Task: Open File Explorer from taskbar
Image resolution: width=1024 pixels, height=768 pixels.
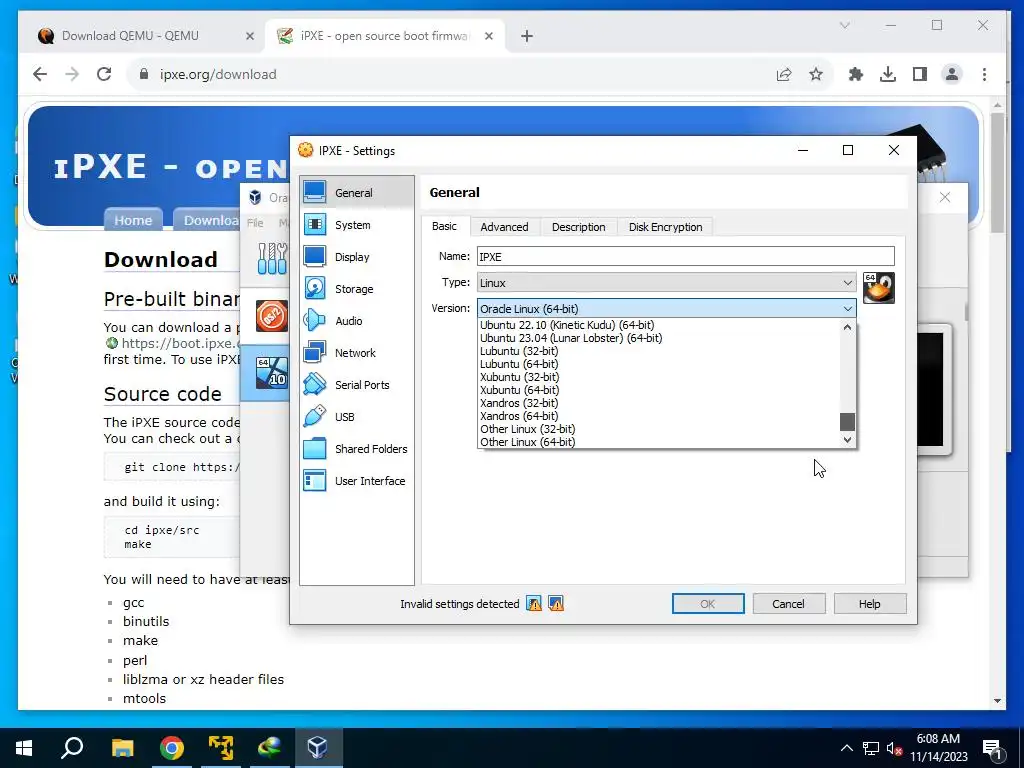Action: pos(123,747)
